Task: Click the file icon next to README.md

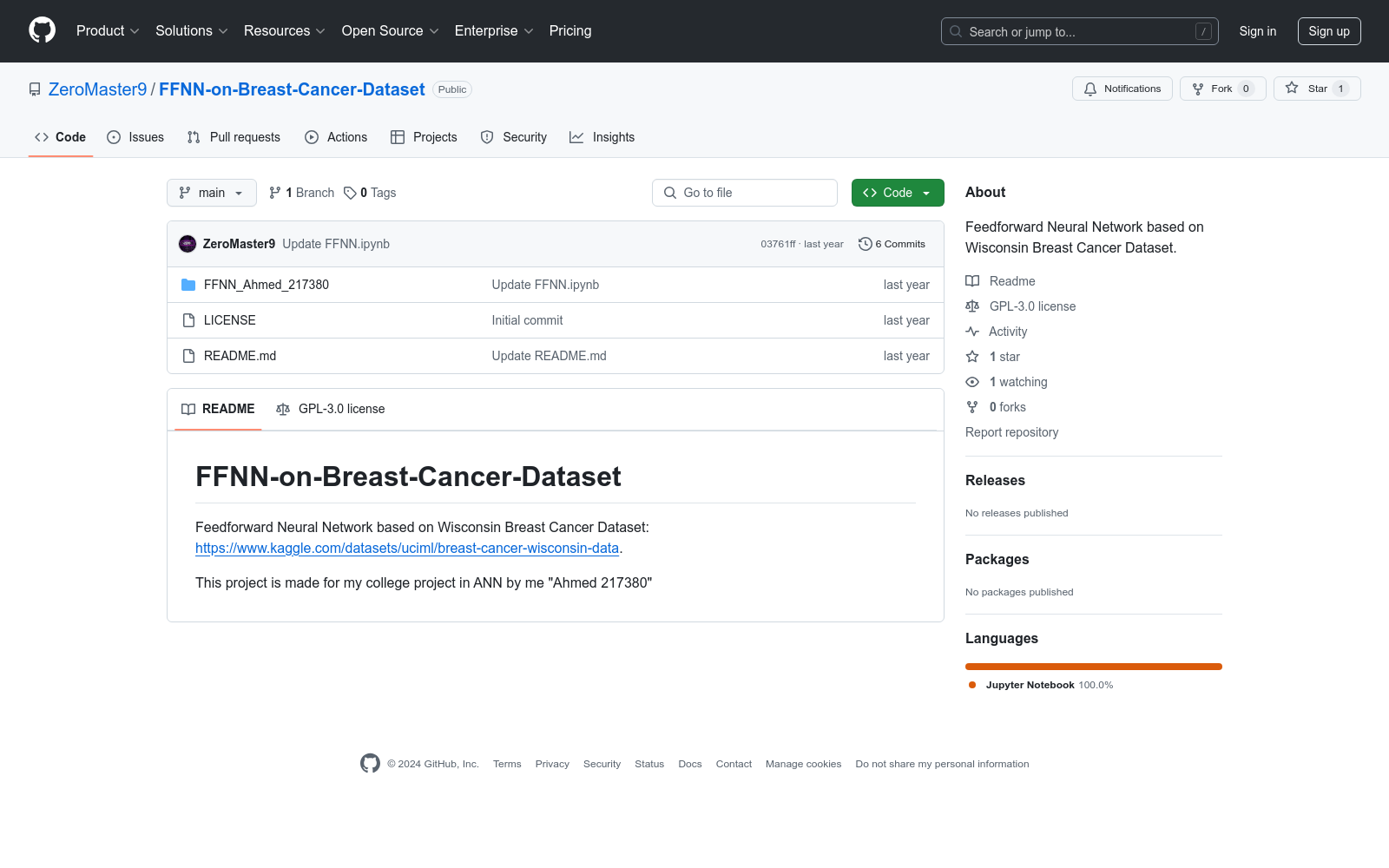Action: coord(188,356)
